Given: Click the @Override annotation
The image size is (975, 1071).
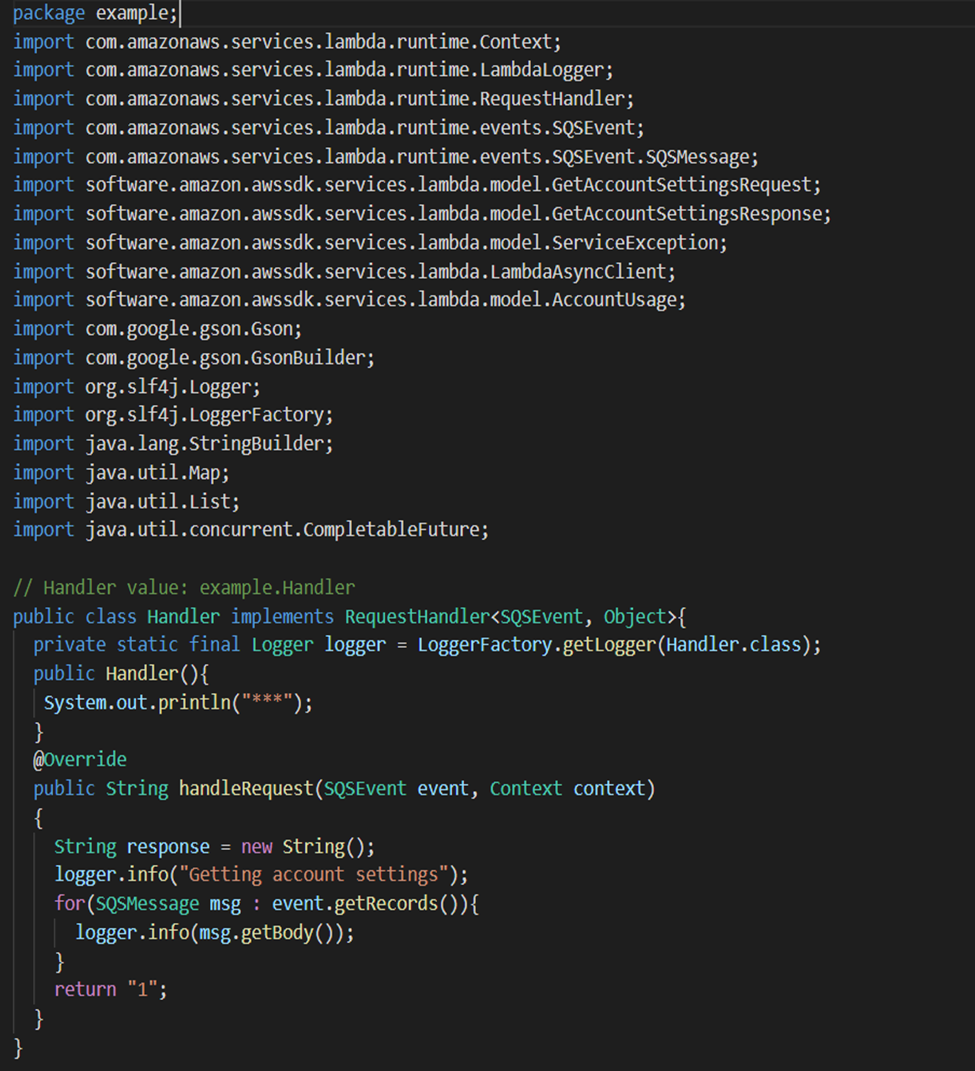Looking at the screenshot, I should pos(80,760).
